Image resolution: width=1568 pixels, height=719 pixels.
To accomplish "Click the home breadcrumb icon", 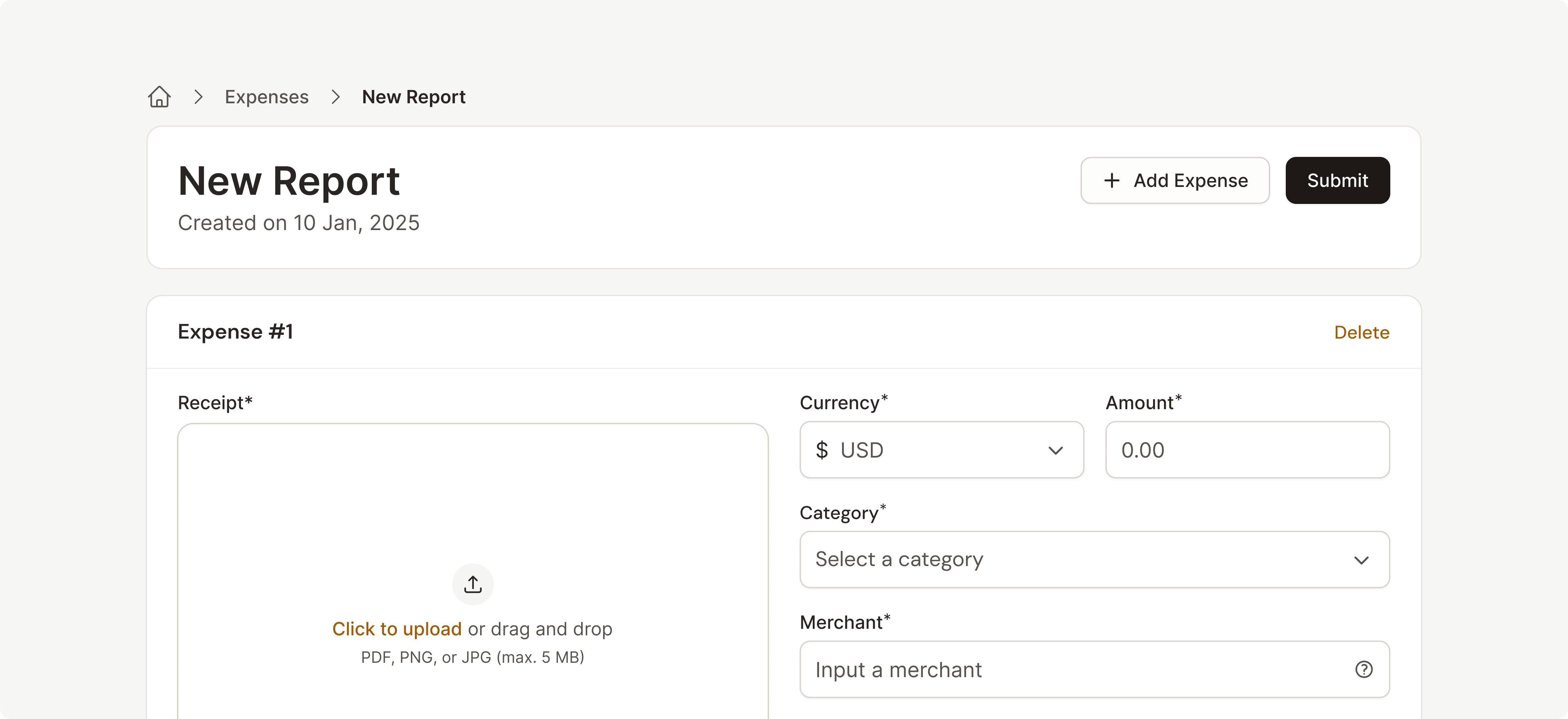I will click(159, 97).
